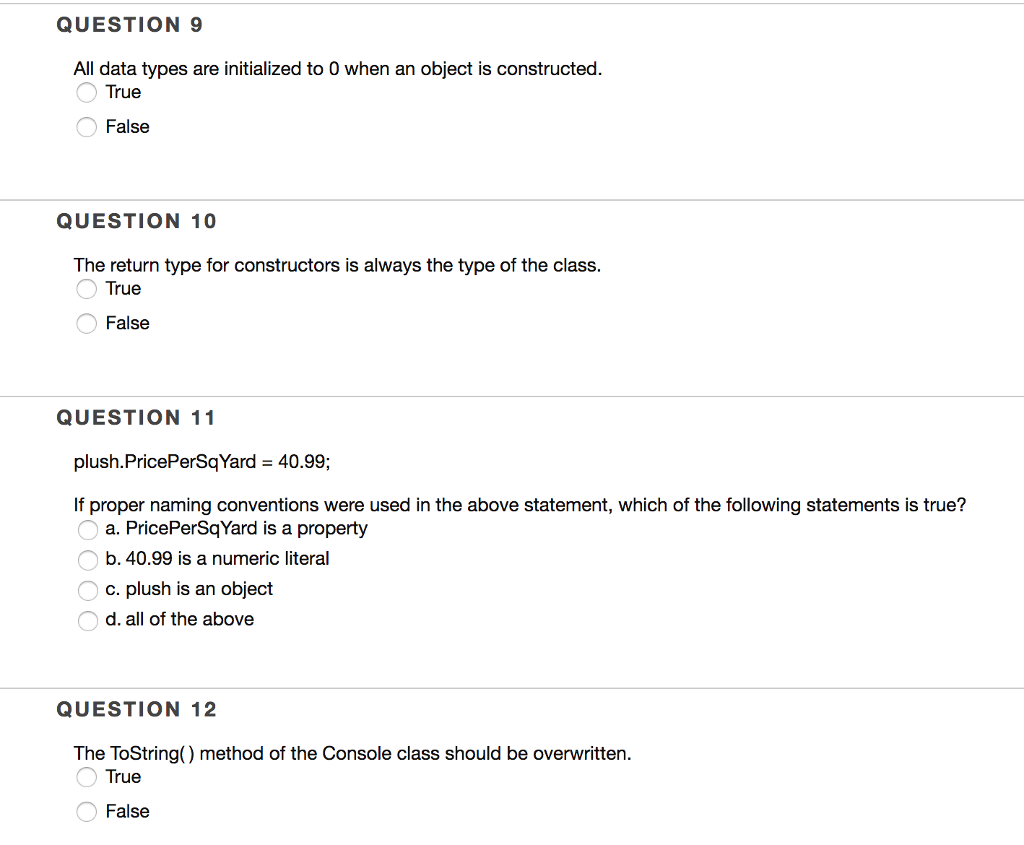Click the QUESTION 9 heading
This screenshot has height=845, width=1024.
129,24
